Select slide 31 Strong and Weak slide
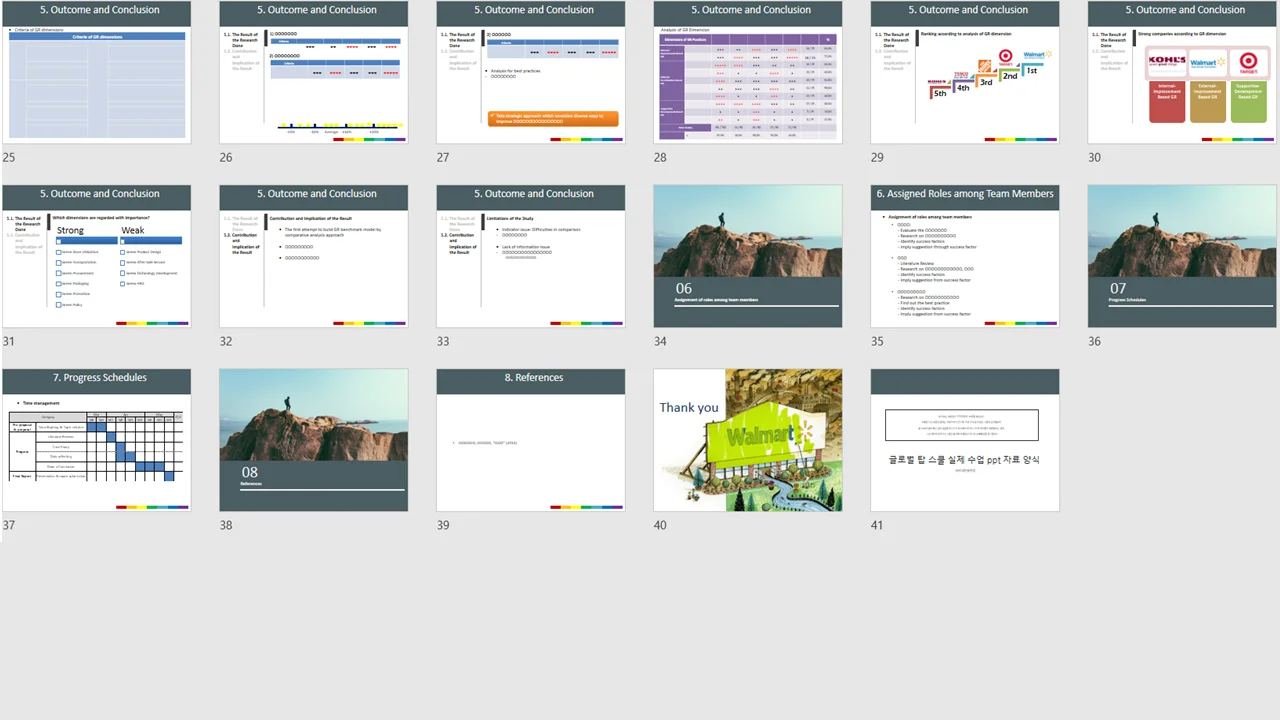The image size is (1280, 720). click(97, 256)
